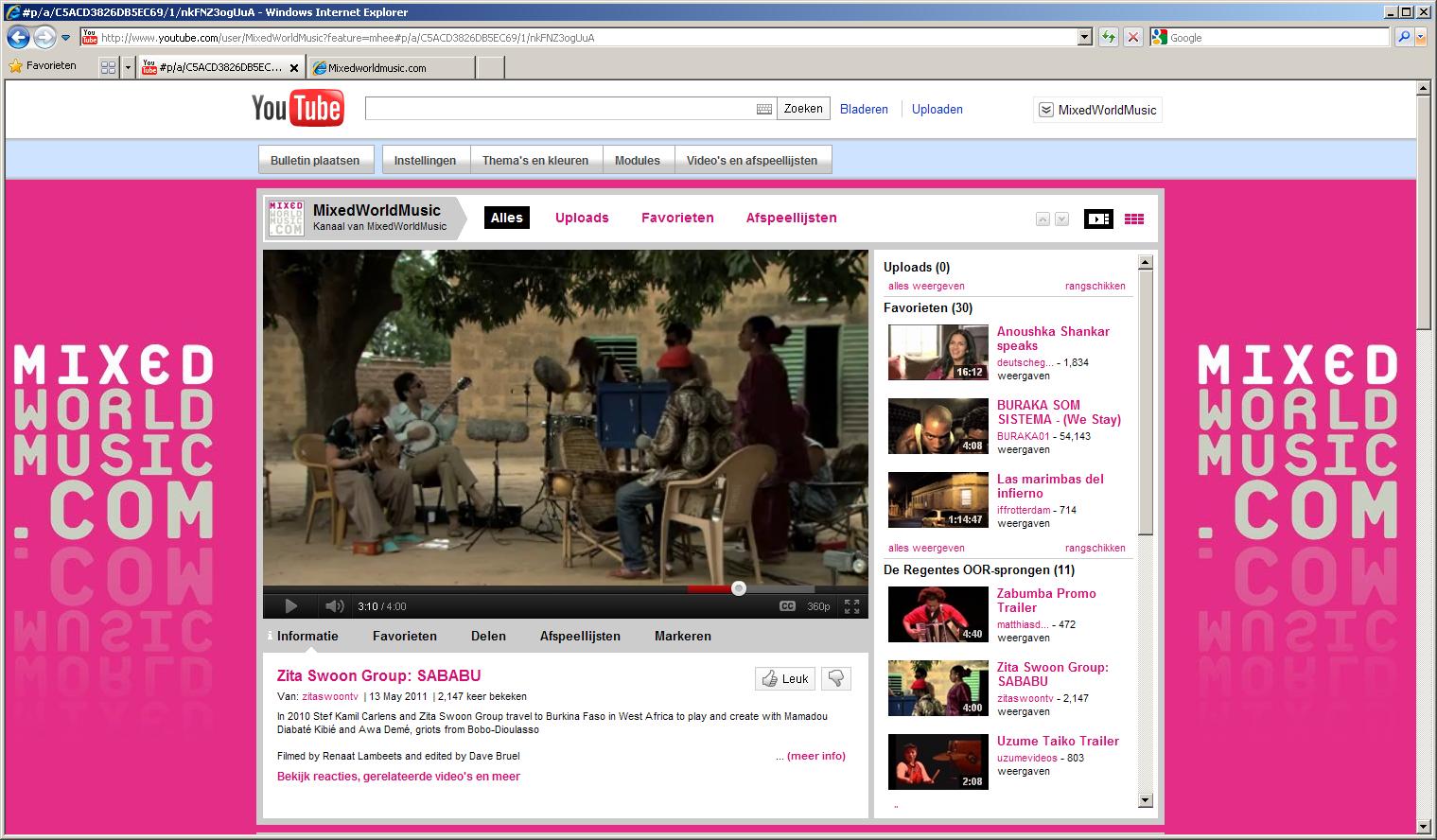Click the MixedWorldMusic channel logo image

point(286,218)
